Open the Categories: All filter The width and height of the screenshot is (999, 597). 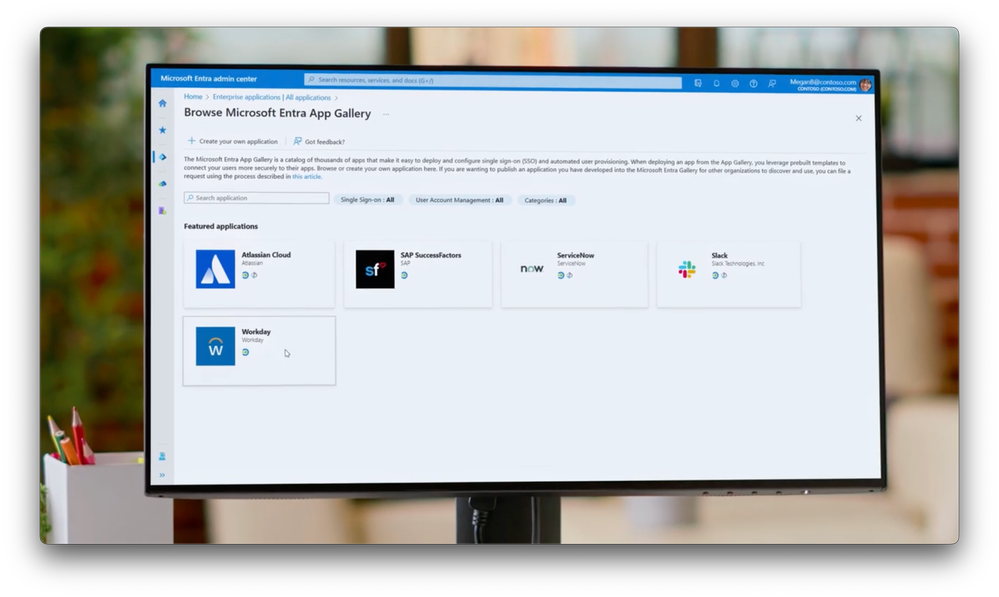545,200
